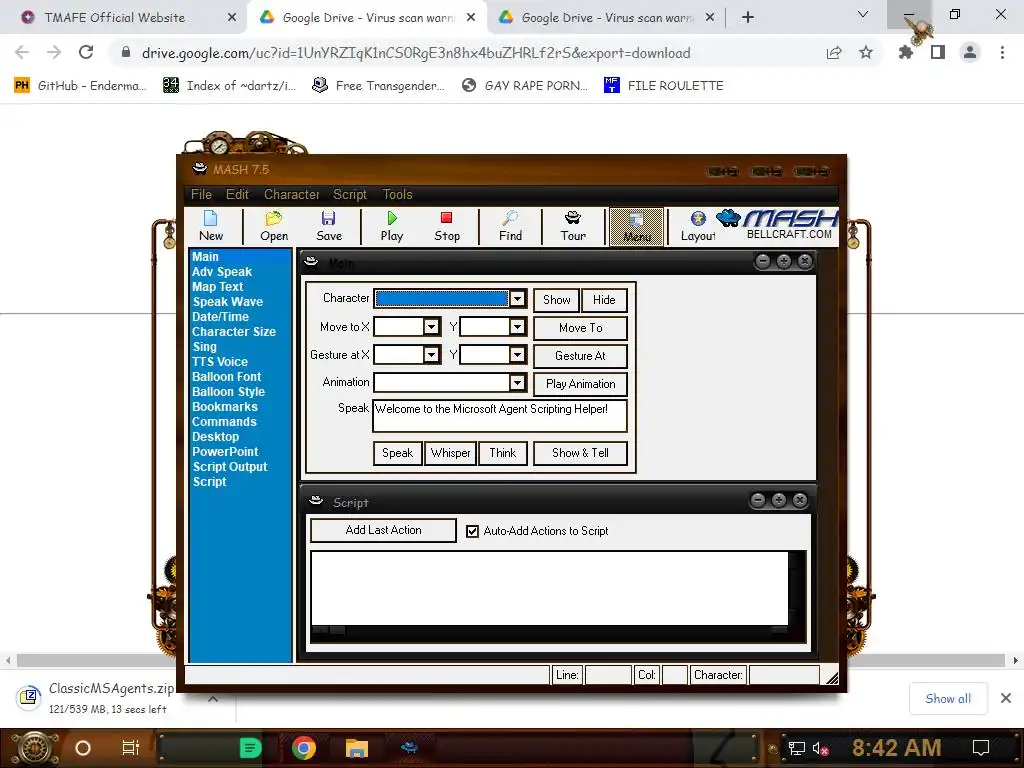Click Show all downloads
The width and height of the screenshot is (1024, 768).
click(x=948, y=699)
